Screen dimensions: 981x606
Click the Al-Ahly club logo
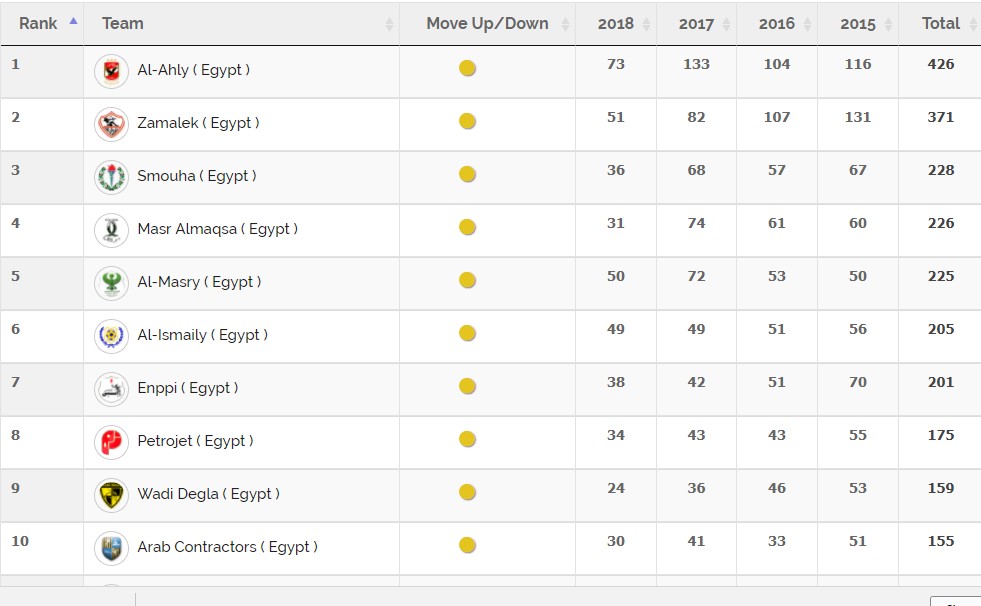(x=111, y=71)
